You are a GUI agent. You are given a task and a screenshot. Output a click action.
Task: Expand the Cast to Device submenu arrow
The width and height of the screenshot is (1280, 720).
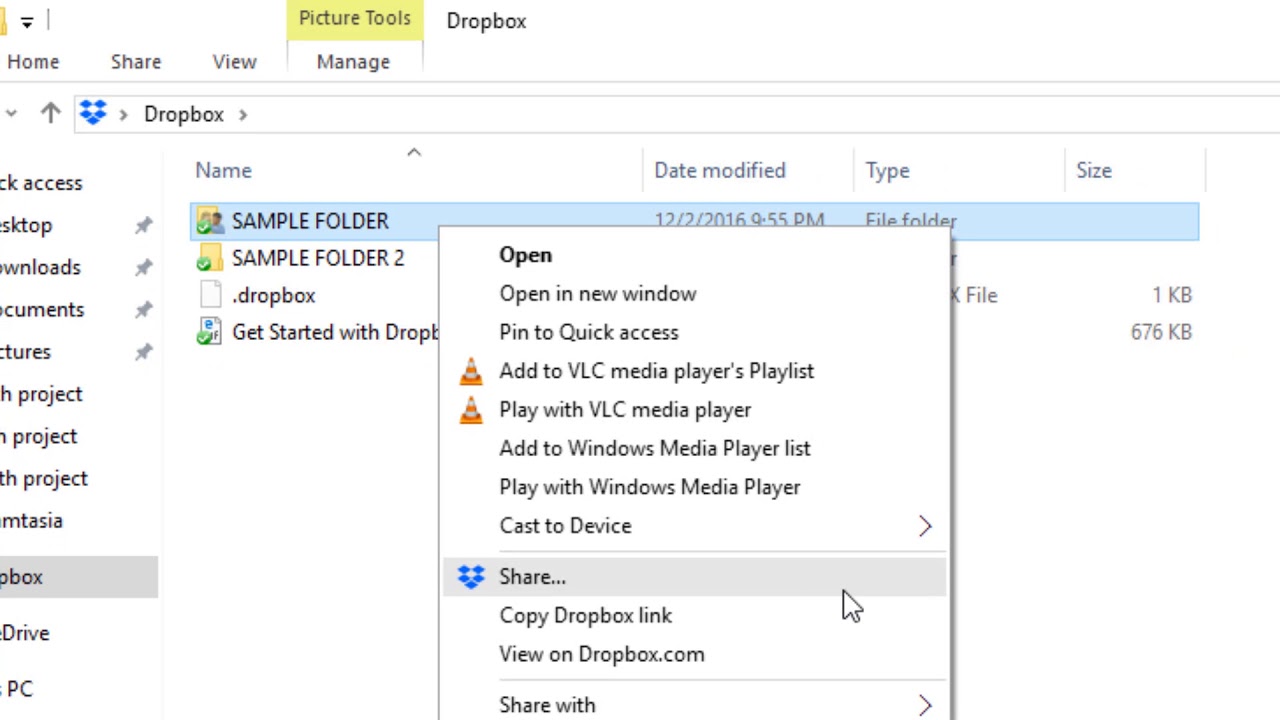[x=925, y=526]
